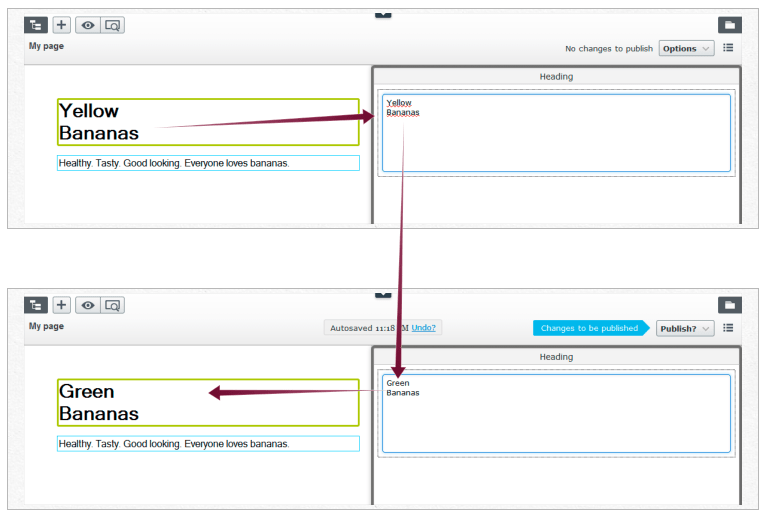Viewport: 766px width, 518px height.
Task: Click inside textarea containing Green Bananas
Action: [x=556, y=413]
